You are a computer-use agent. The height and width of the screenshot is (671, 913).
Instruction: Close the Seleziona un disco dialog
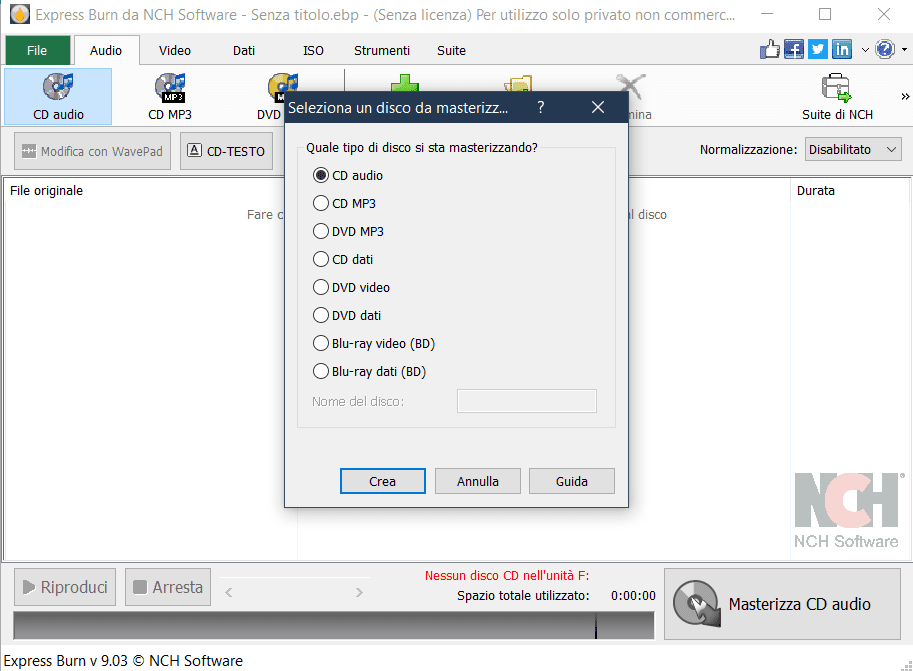click(597, 107)
